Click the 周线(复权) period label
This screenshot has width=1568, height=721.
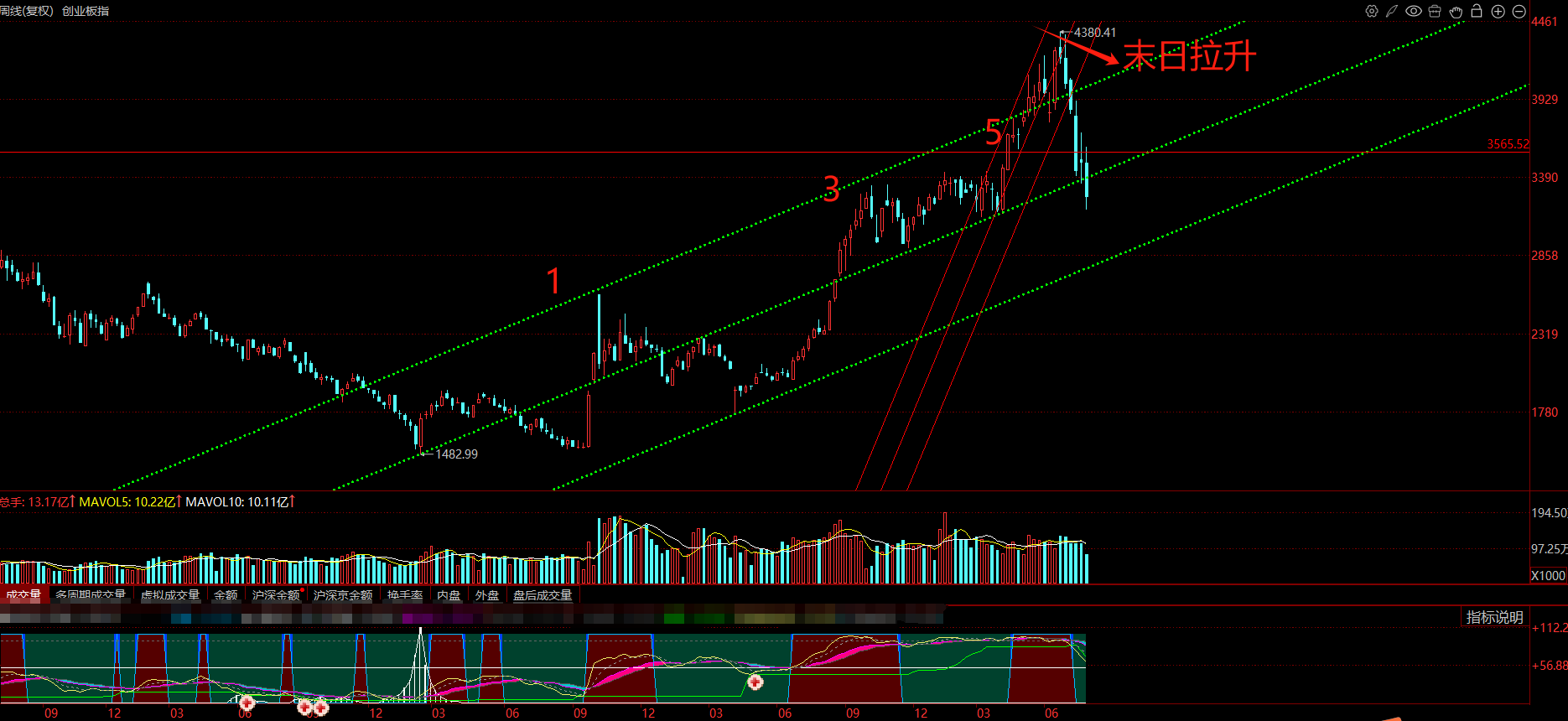pos(26,11)
